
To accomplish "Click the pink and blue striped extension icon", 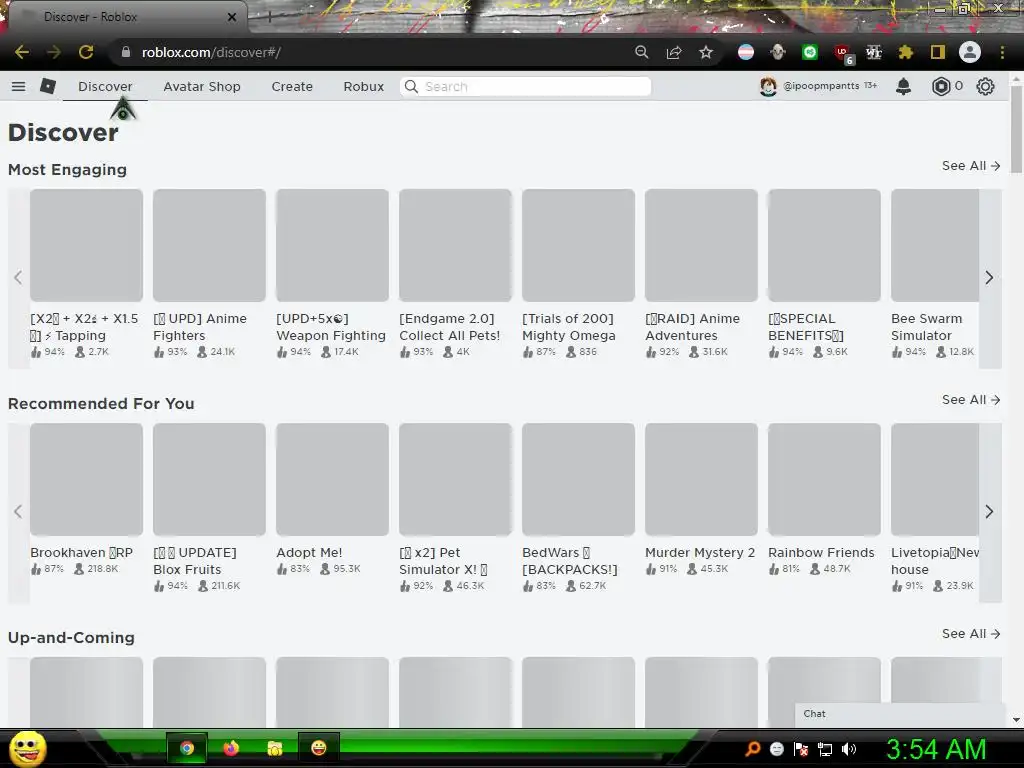I will (746, 52).
